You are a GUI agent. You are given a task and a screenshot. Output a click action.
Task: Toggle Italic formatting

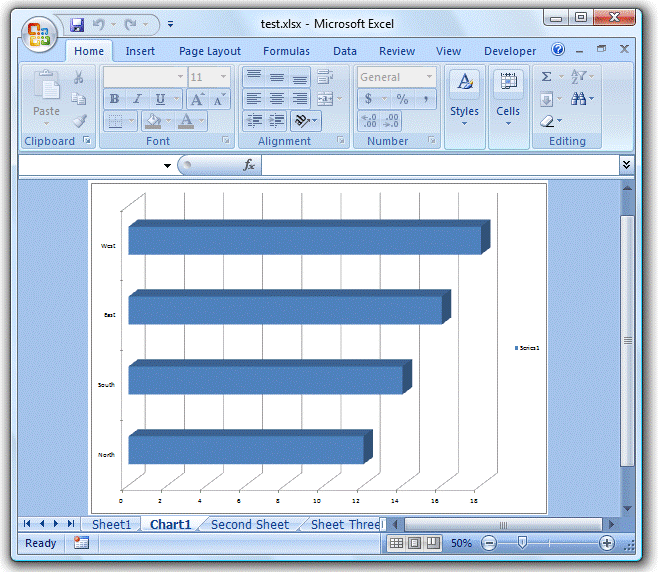coord(137,99)
